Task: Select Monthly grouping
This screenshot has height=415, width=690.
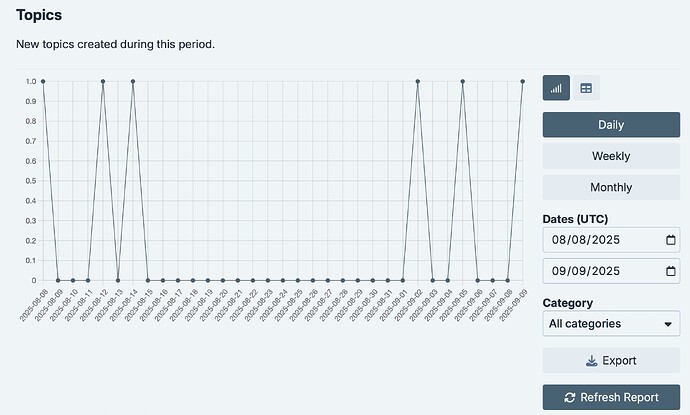Action: point(611,187)
